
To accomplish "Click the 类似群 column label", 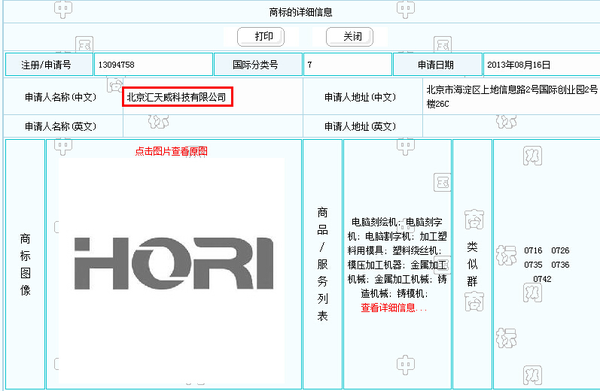I will tap(472, 264).
